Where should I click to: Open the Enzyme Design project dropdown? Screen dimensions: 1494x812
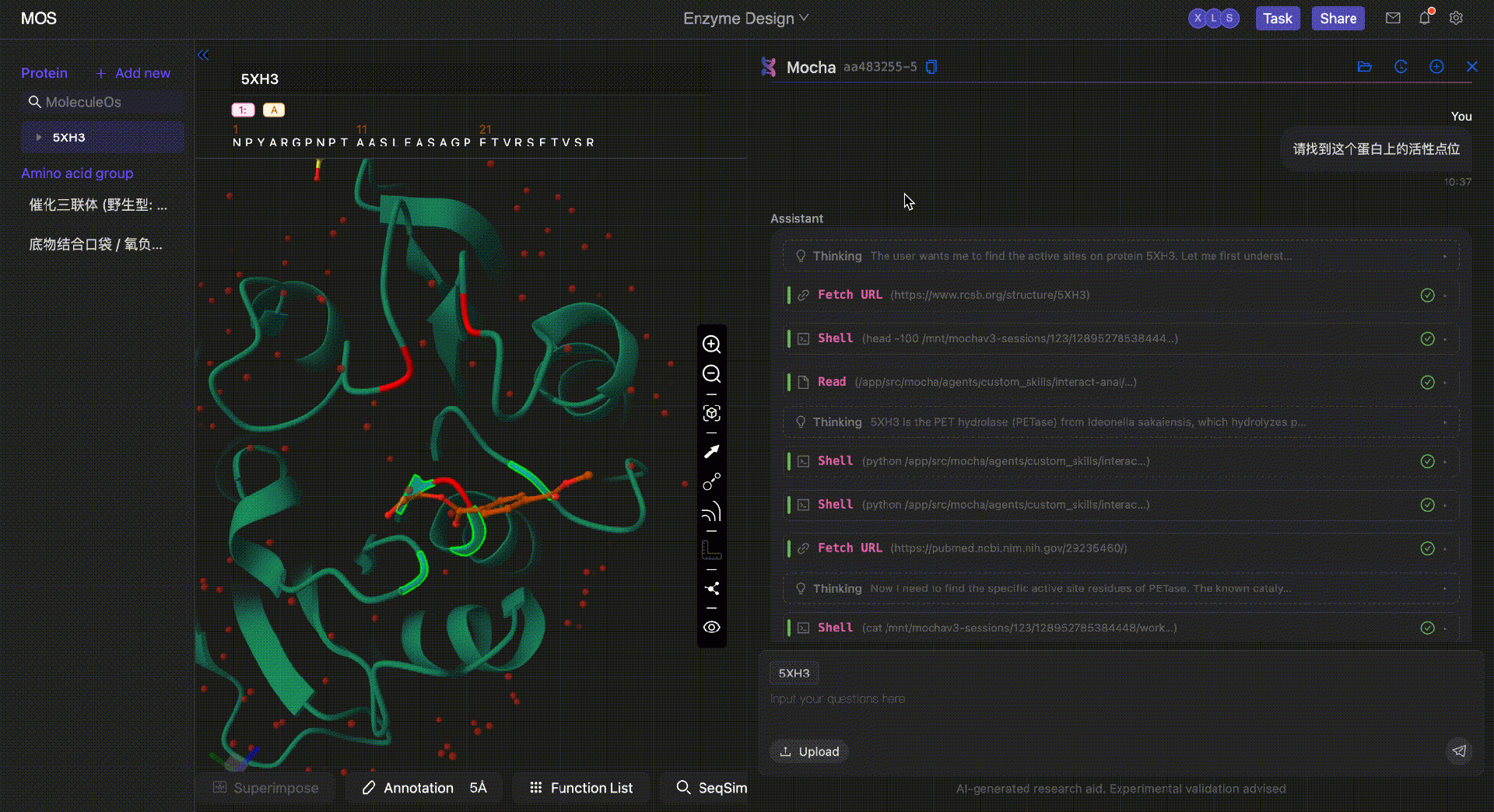pyautogui.click(x=745, y=18)
